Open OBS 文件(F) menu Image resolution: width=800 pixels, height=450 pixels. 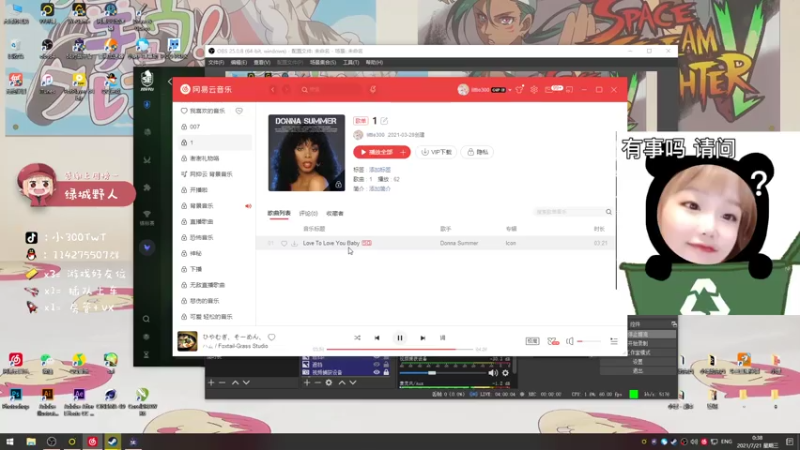216,62
